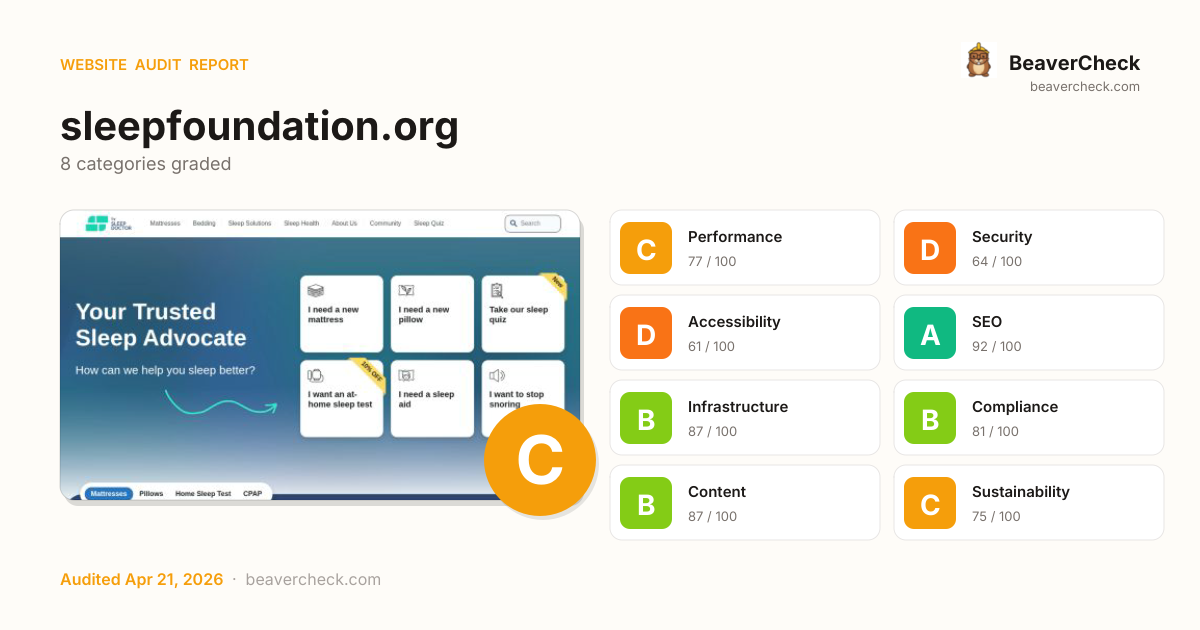Click the large overall C grade circle
The image size is (1200, 630).
tap(539, 461)
